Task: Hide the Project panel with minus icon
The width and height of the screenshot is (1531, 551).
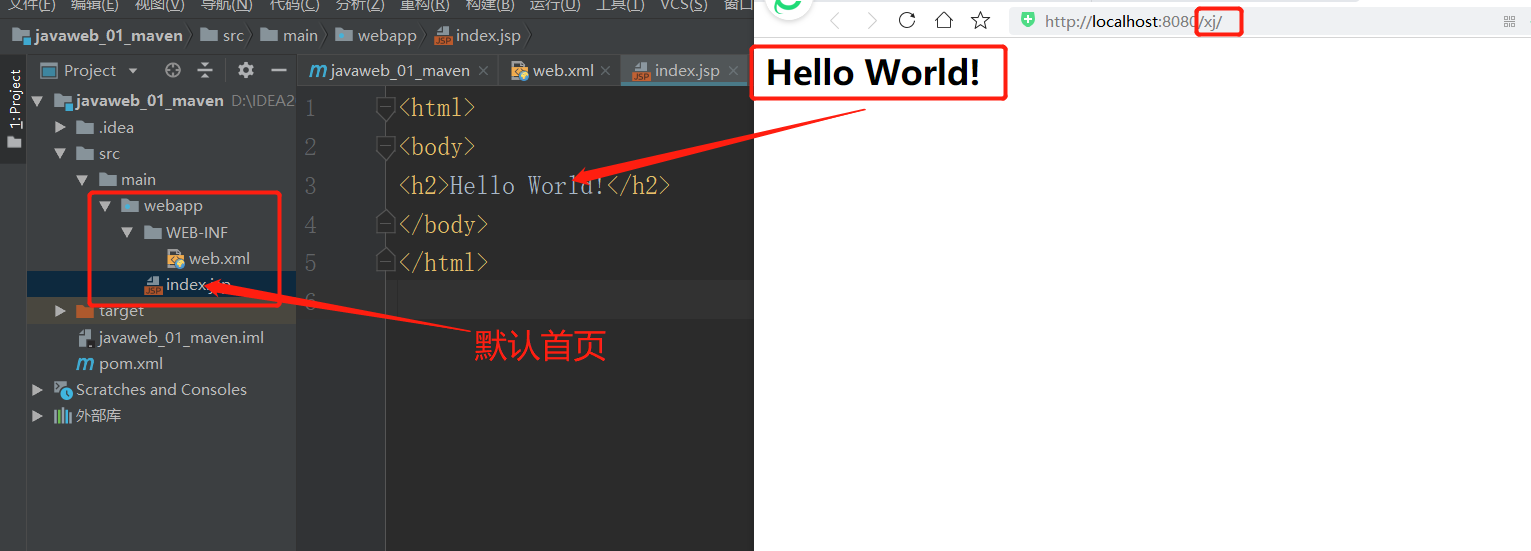Action: (x=276, y=70)
